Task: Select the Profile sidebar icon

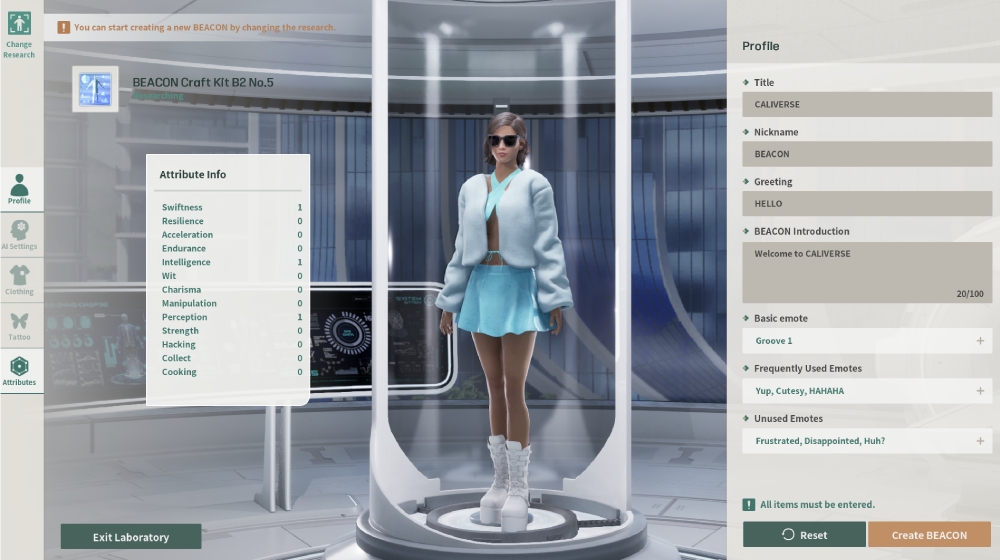Action: 19,187
